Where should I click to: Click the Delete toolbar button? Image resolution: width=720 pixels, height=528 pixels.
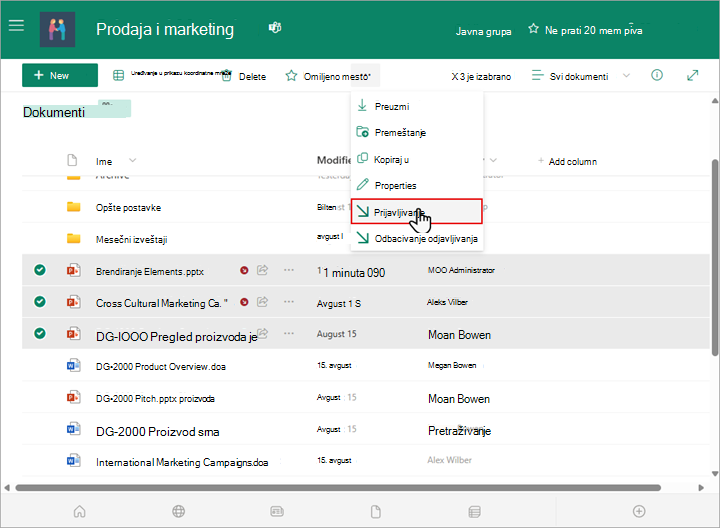click(244, 77)
